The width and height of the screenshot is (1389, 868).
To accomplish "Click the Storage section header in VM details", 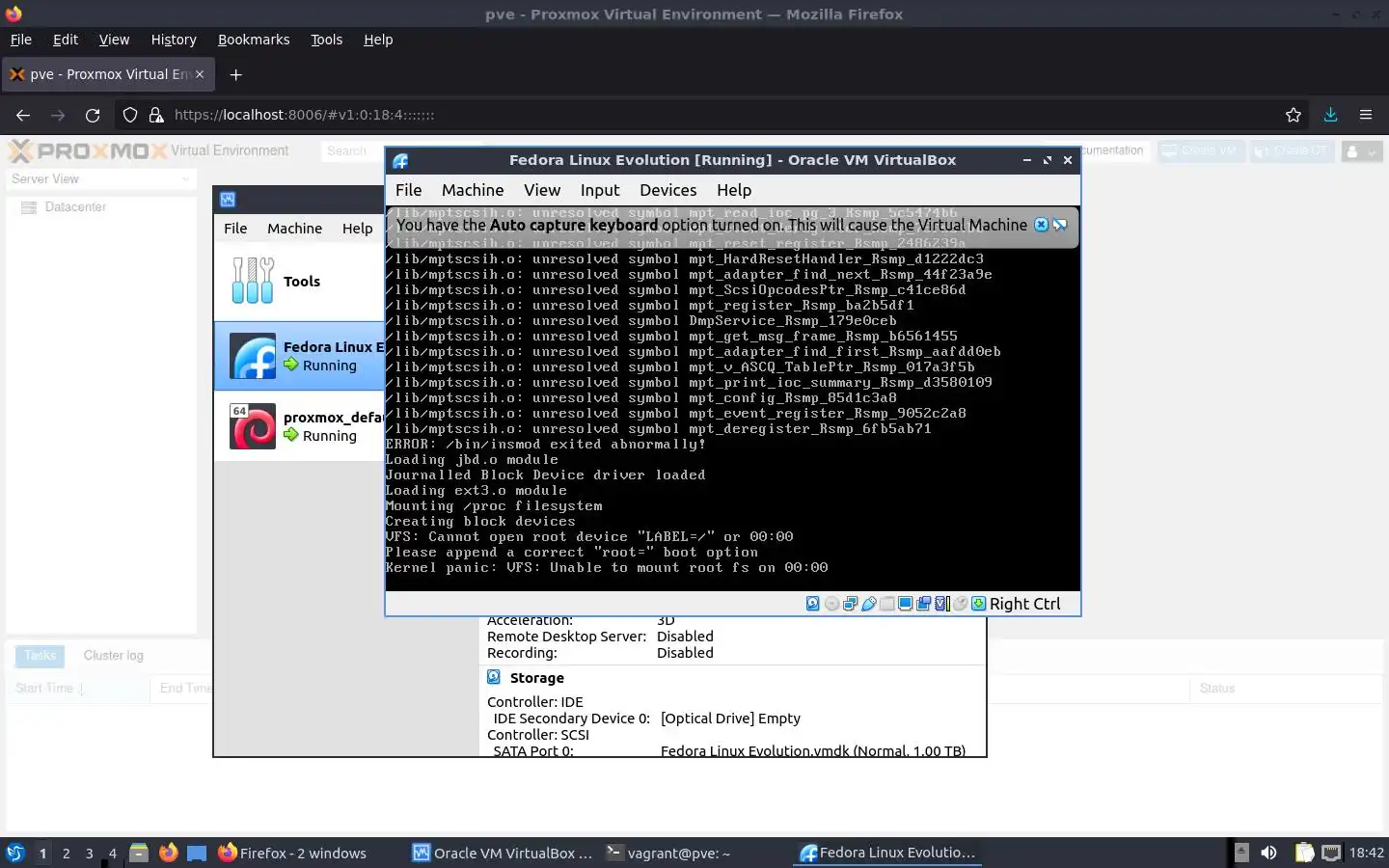I will pos(537,678).
